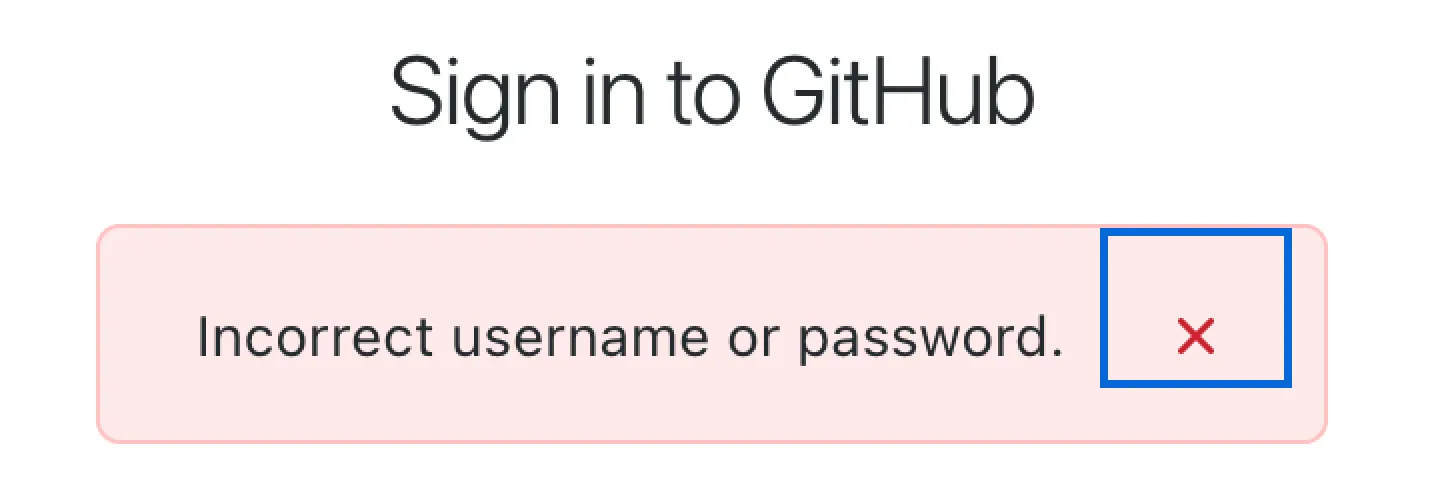Viewport: 1440px width, 500px height.
Task: Dismiss the incorrect password error banner
Action: pos(1196,308)
